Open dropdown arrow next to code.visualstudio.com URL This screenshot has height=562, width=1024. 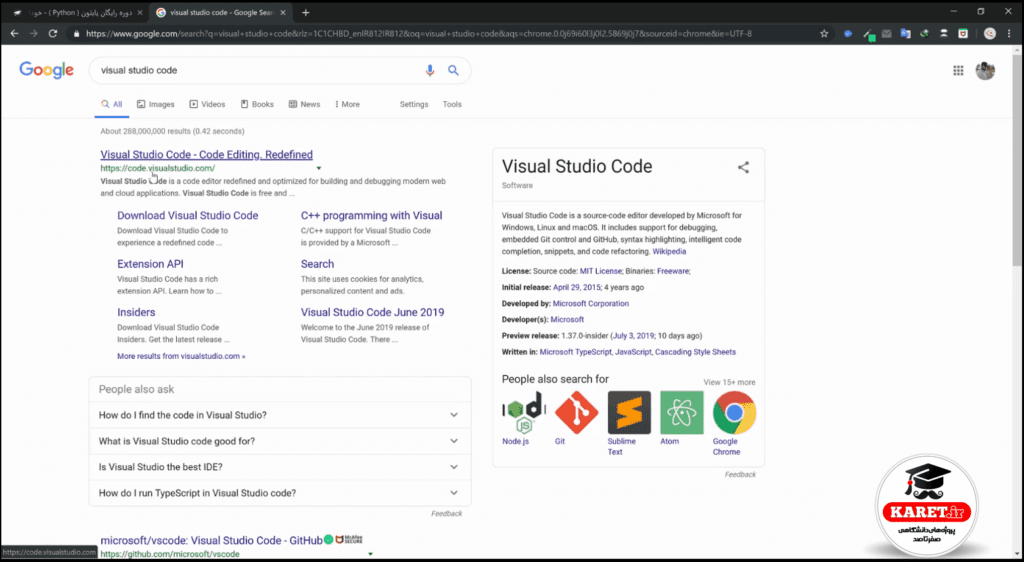click(319, 168)
